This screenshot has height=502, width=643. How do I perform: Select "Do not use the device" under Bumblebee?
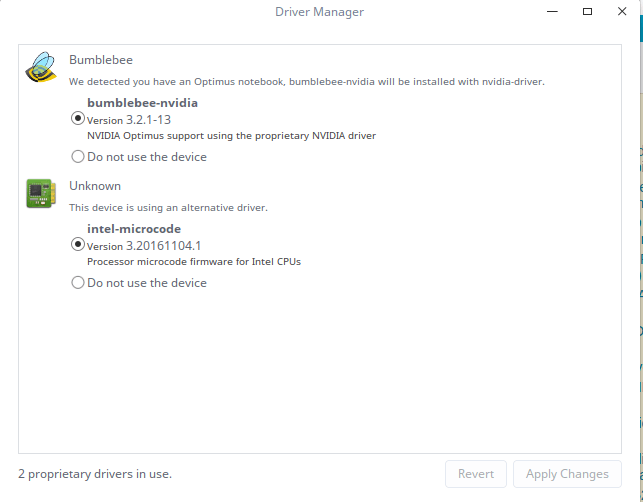tap(78, 157)
